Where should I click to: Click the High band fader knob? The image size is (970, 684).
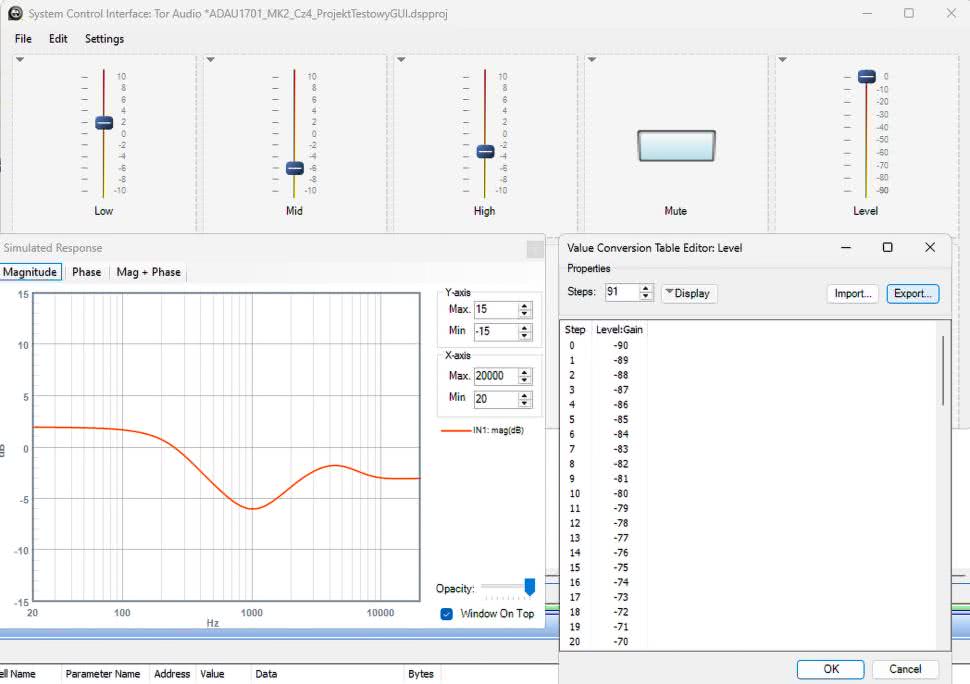click(485, 152)
